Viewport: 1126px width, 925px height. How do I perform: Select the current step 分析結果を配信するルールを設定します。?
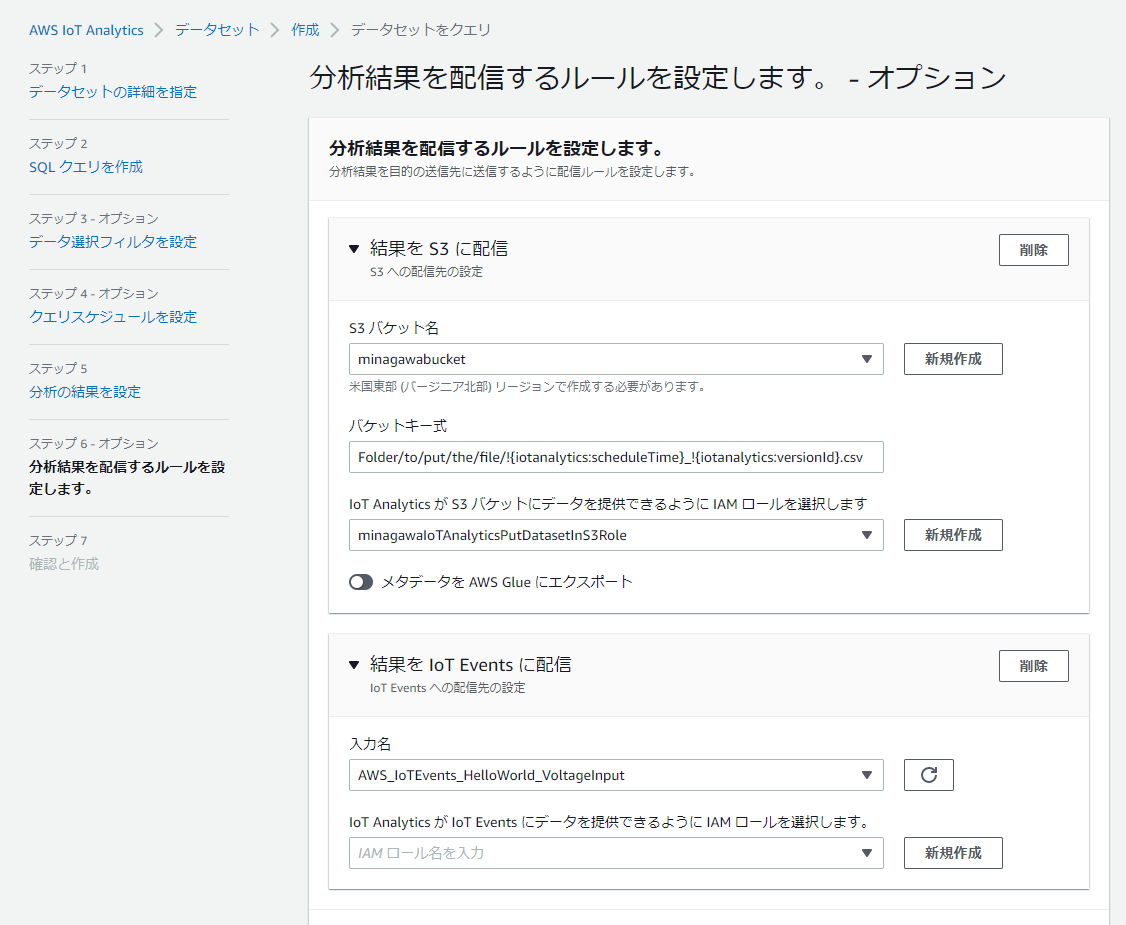(x=127, y=478)
